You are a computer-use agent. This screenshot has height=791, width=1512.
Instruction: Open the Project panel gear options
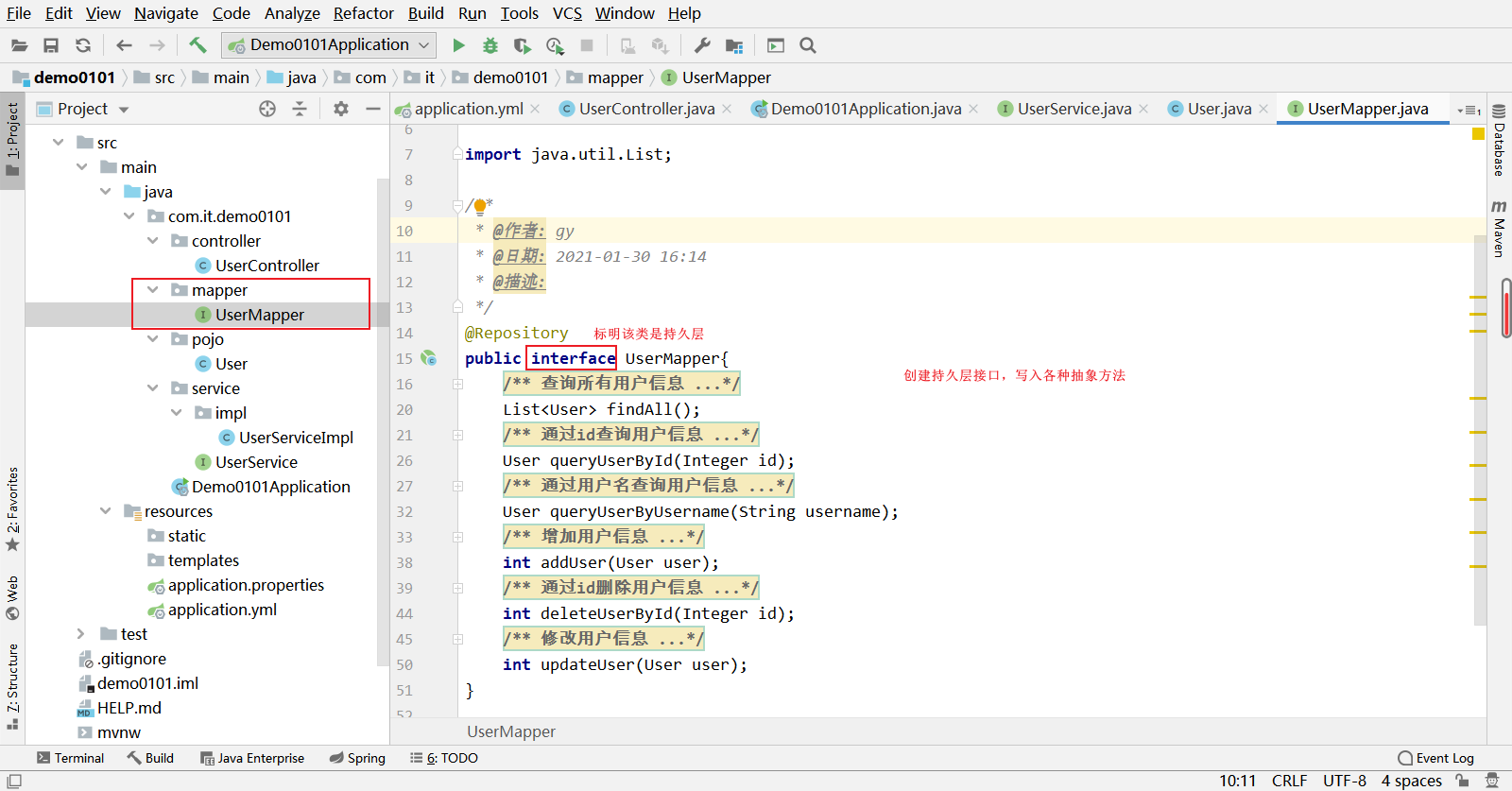[341, 109]
